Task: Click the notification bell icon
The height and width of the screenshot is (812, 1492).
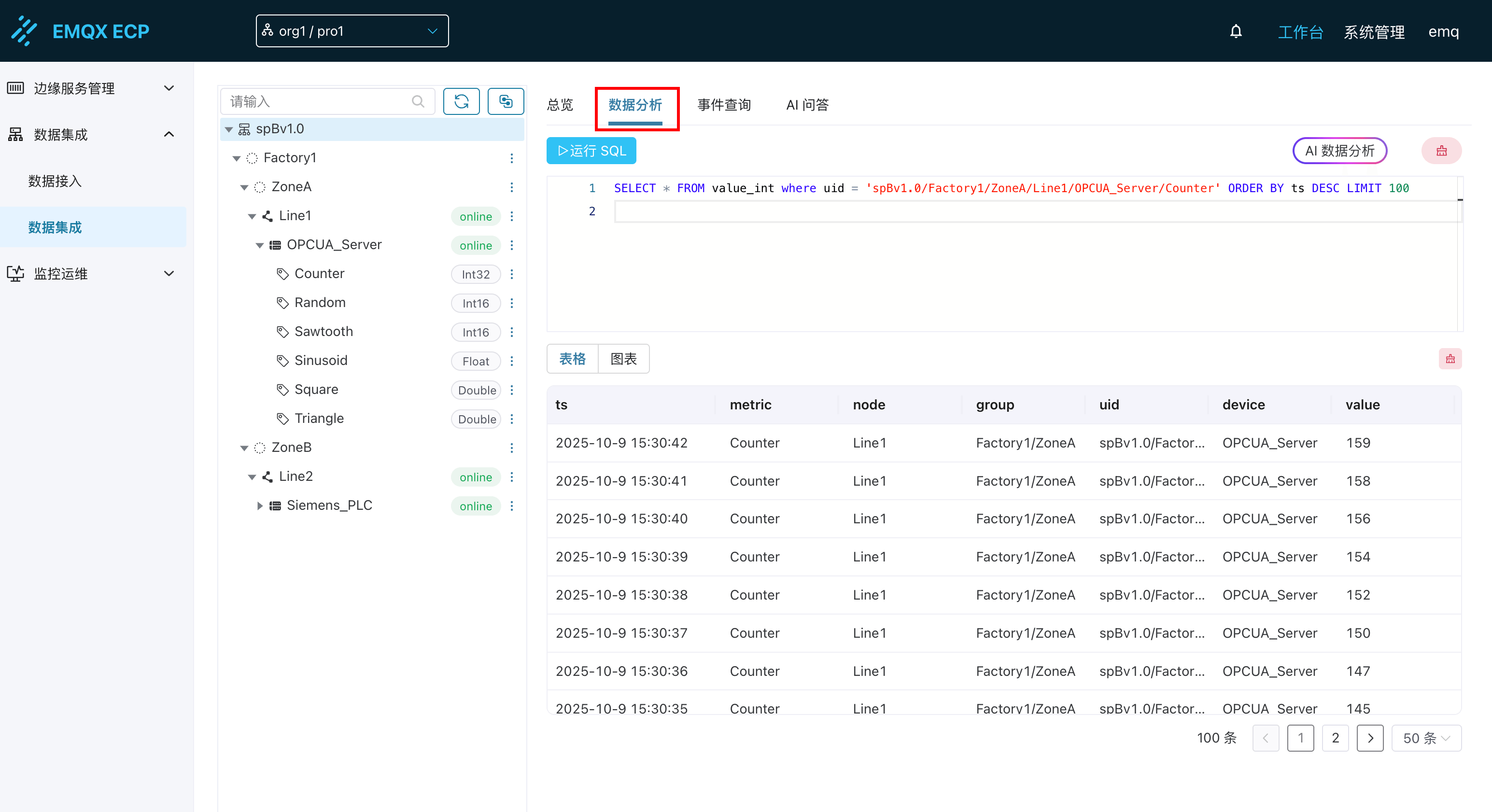Action: [1236, 31]
